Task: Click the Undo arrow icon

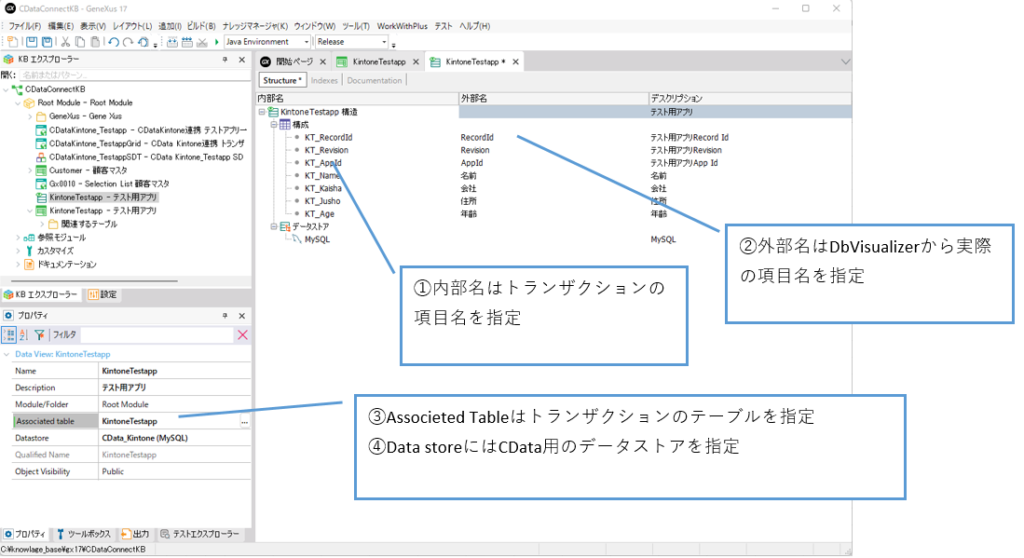Action: (x=114, y=42)
